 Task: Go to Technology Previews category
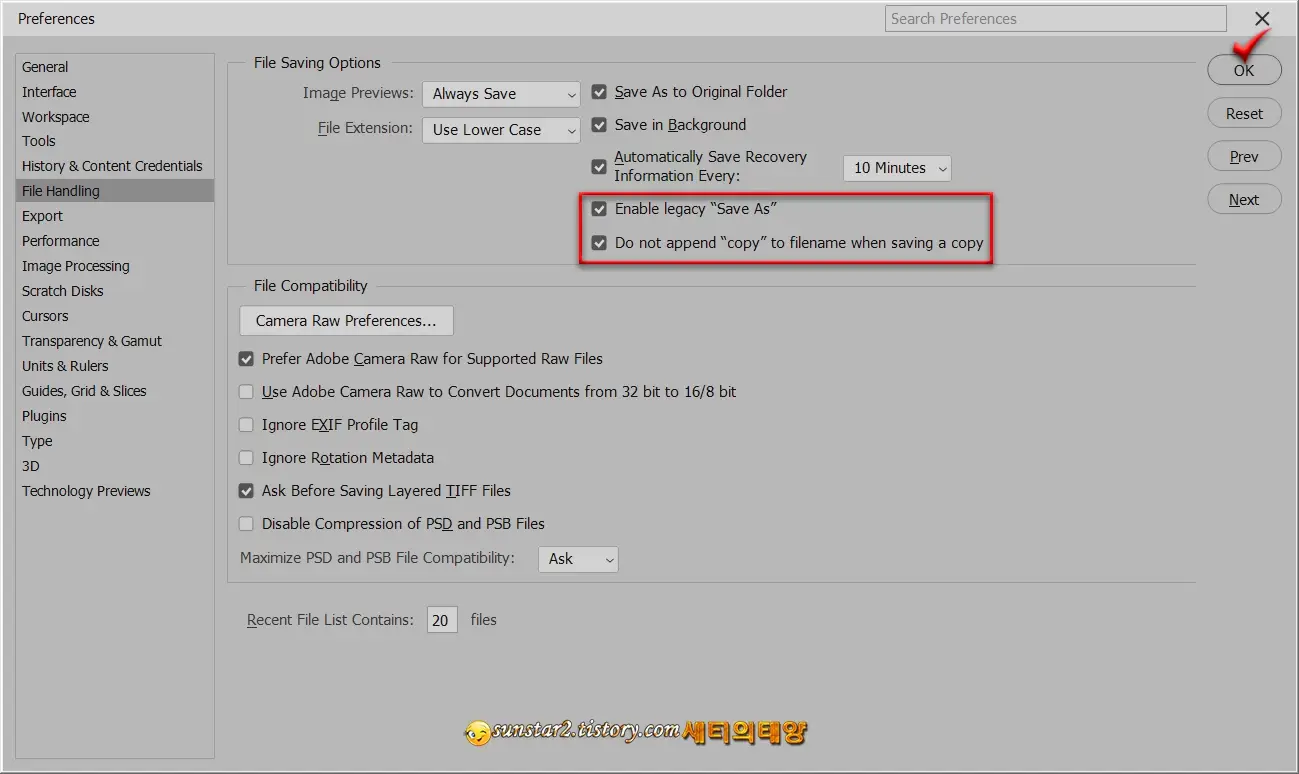[x=115, y=491]
